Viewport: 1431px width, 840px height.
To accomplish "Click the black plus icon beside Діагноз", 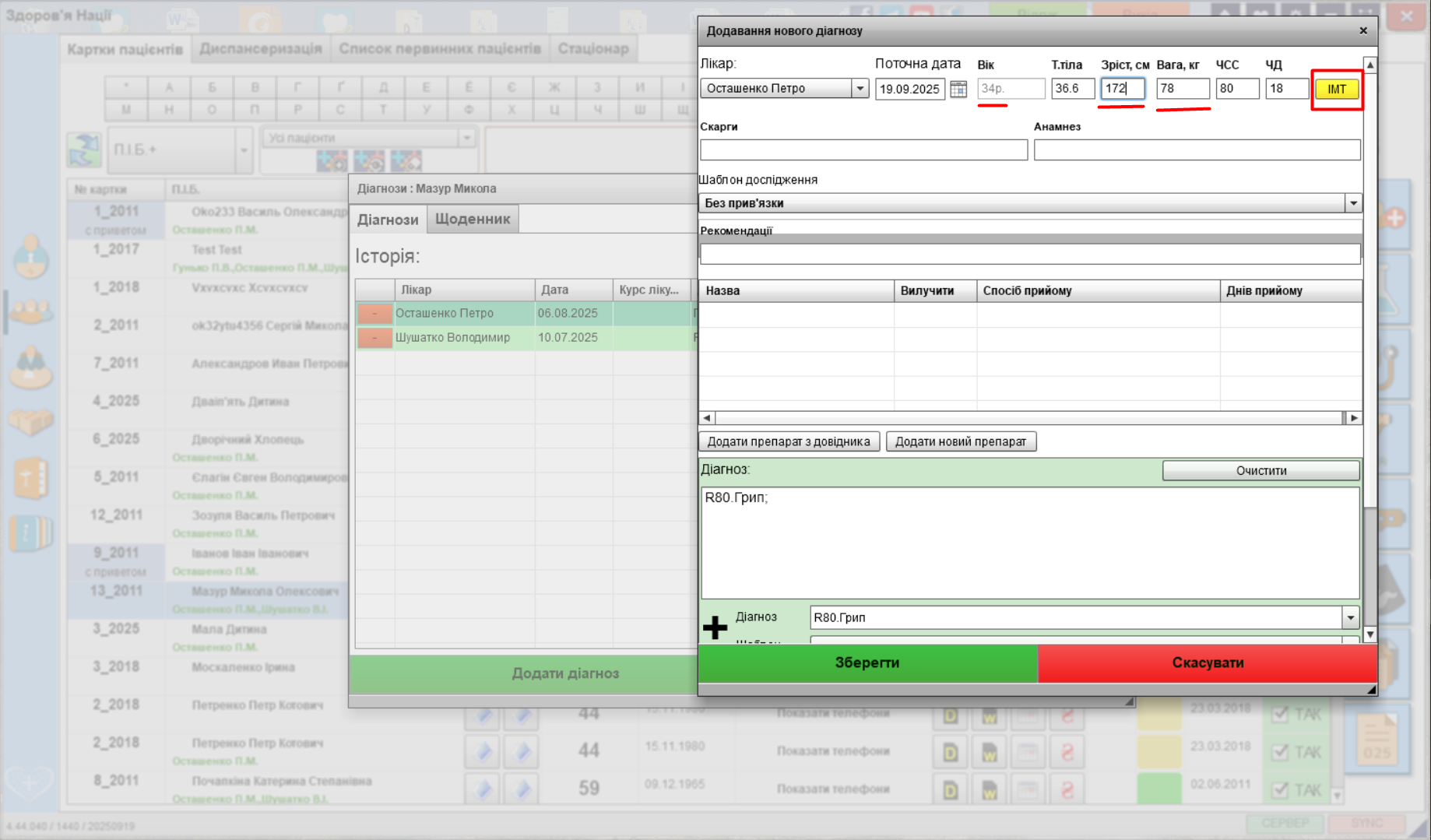I will pos(715,627).
